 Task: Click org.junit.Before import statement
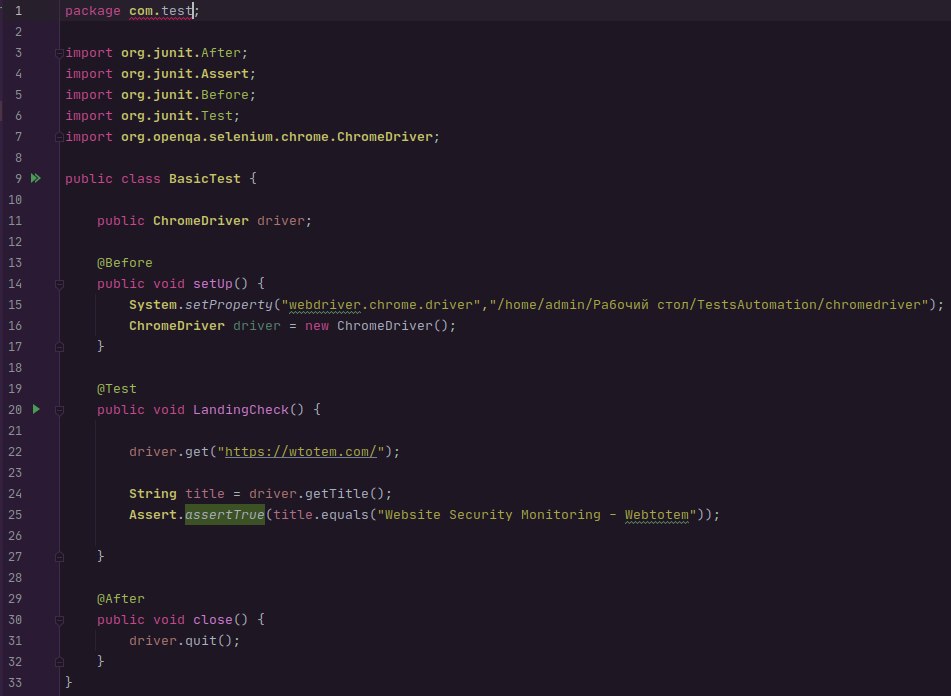(x=161, y=95)
